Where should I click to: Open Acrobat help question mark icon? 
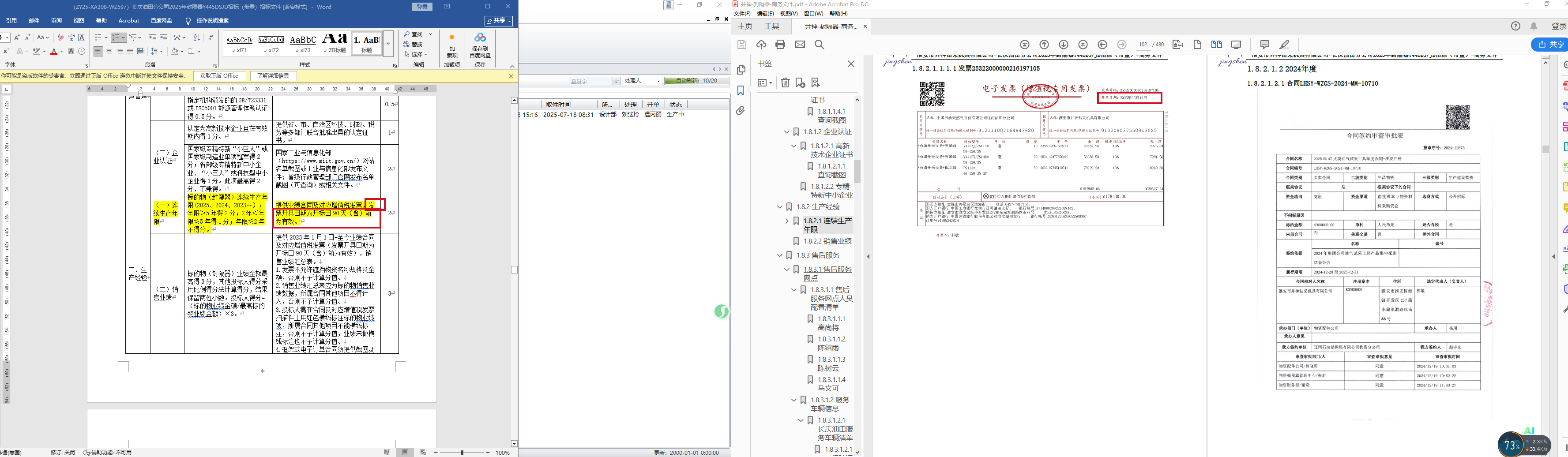(x=1516, y=26)
